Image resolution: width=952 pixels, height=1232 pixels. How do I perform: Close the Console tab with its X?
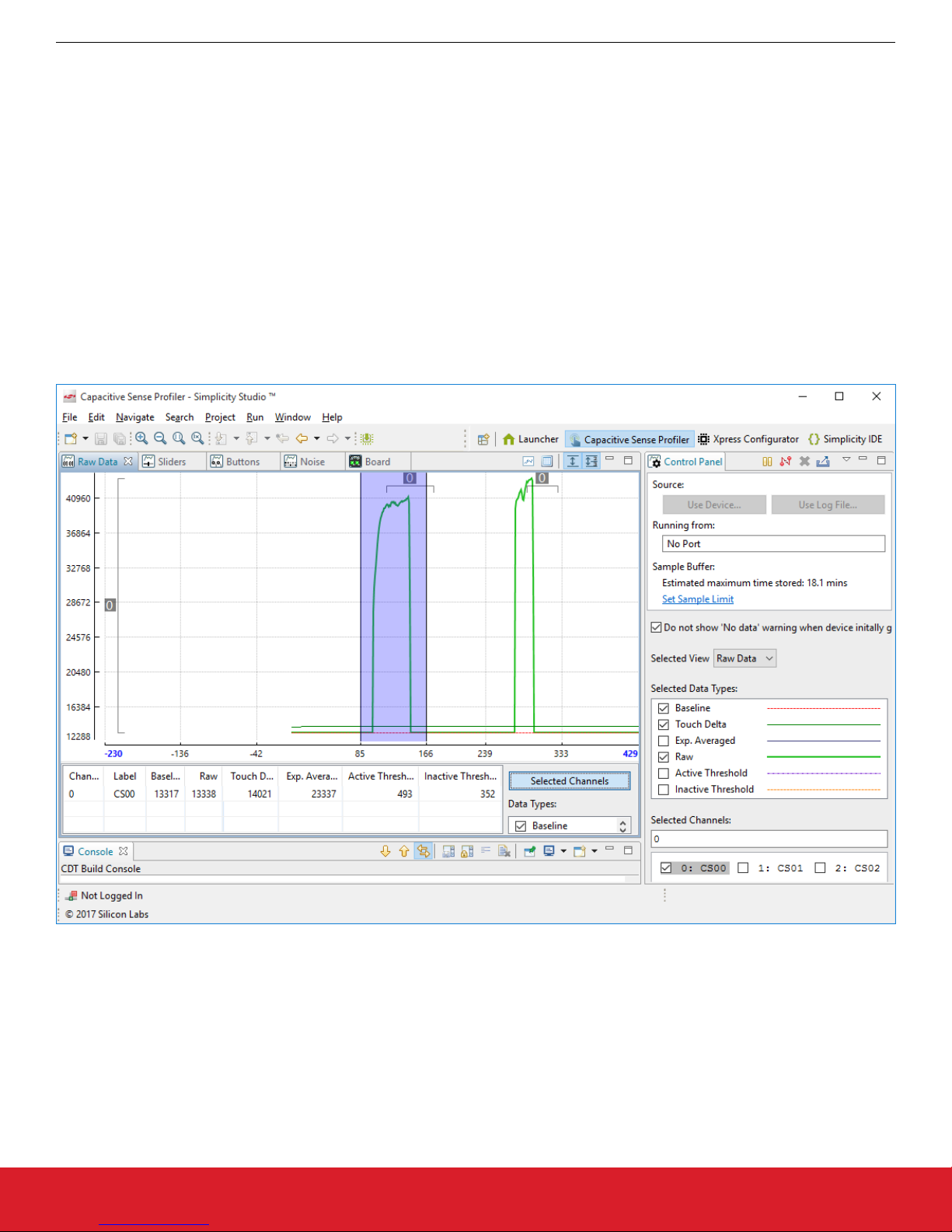tap(123, 851)
